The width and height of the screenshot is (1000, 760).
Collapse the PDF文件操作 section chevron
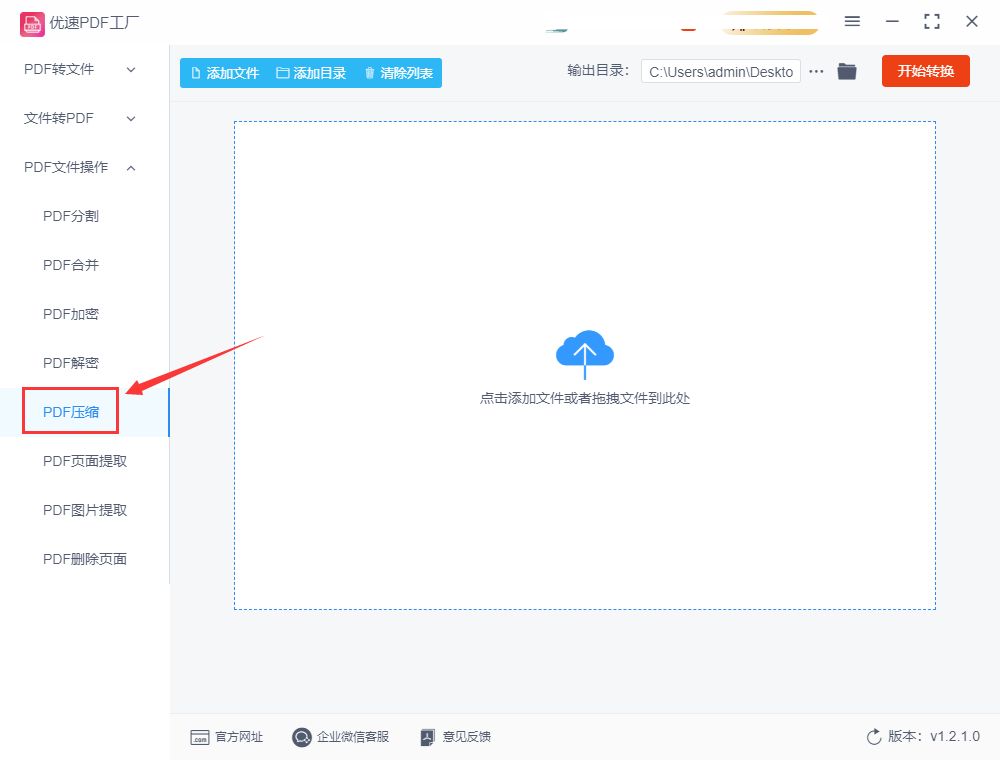[x=131, y=168]
